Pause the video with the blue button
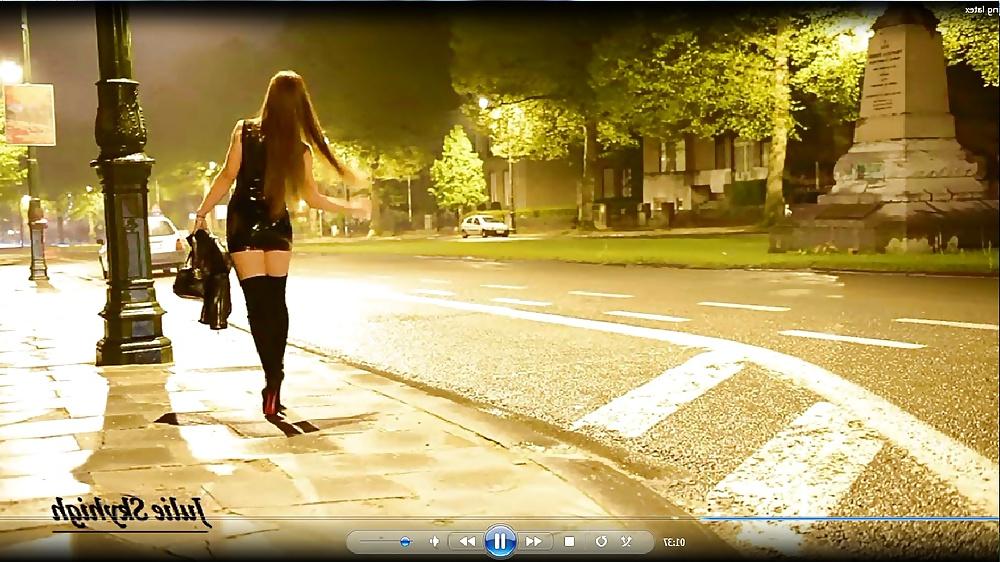The width and height of the screenshot is (1000, 562). point(500,542)
